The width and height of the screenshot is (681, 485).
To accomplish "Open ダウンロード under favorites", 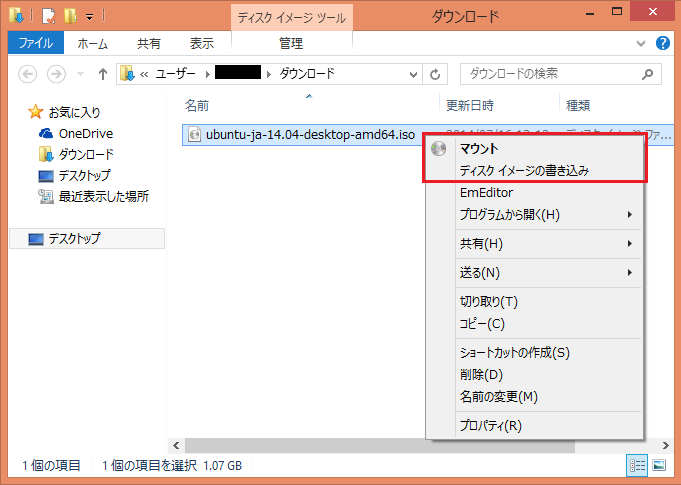I will click(x=86, y=155).
